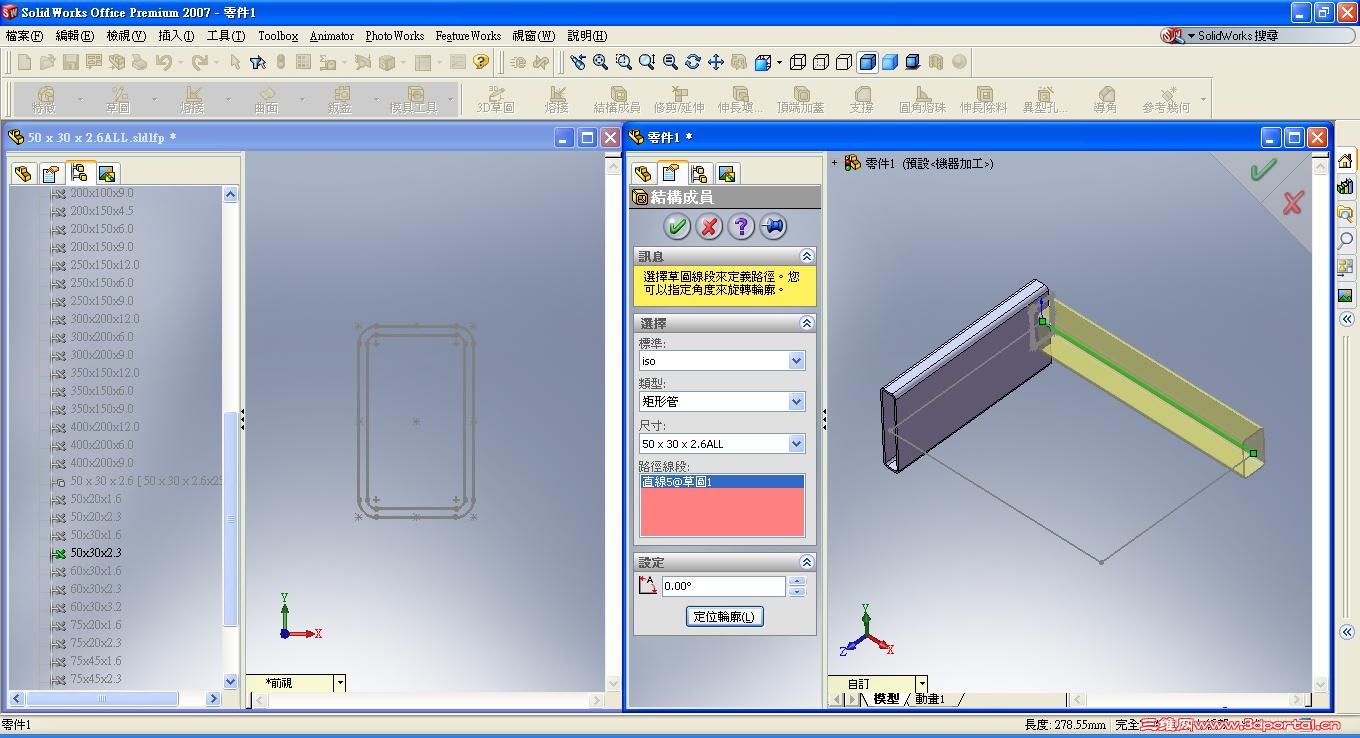Expand the 零件1 flyout feature tree
The image size is (1360, 738).
pos(834,163)
